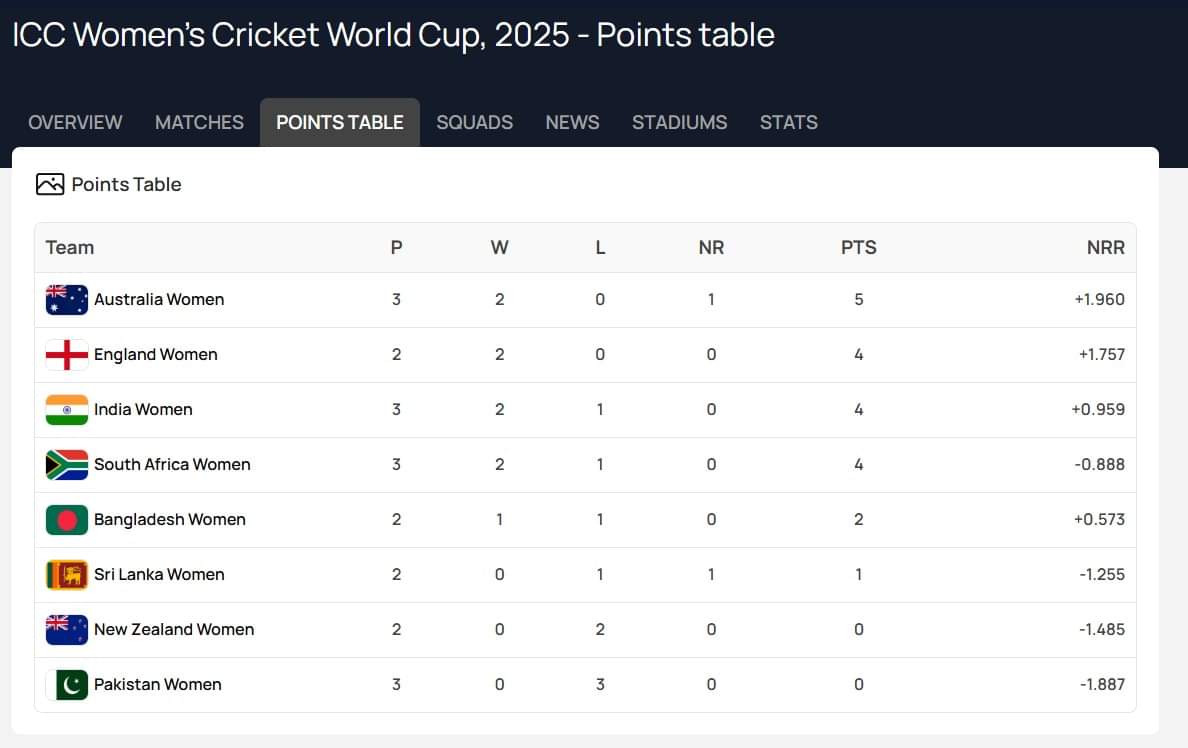Screen dimensions: 1188x748
Task: Open the Australia Women team link
Action: click(x=159, y=300)
